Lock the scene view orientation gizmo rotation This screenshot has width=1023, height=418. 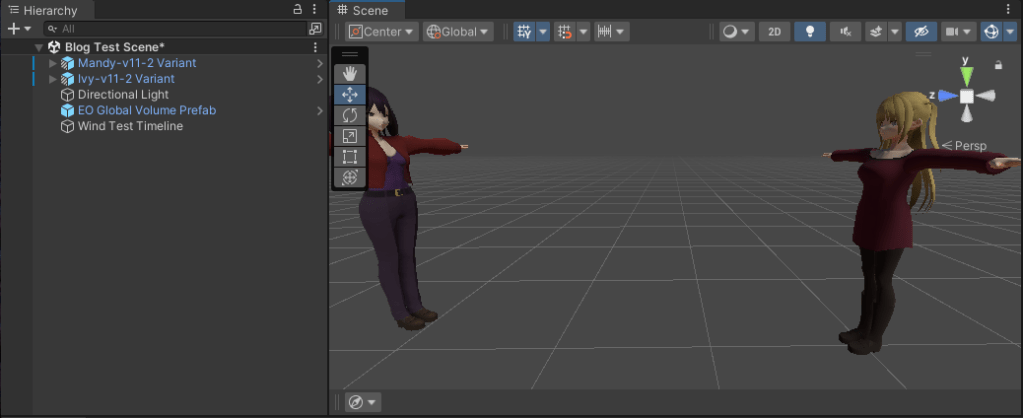click(998, 65)
